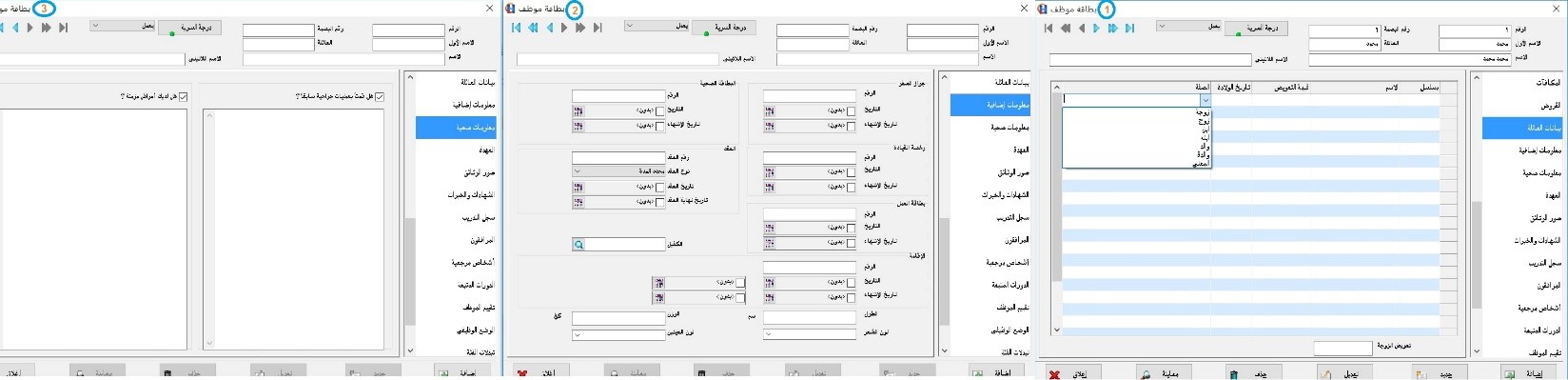Click the wife allowance (تعويض الزوجة) field
Viewport: 1568px width, 380px height.
1343,349
